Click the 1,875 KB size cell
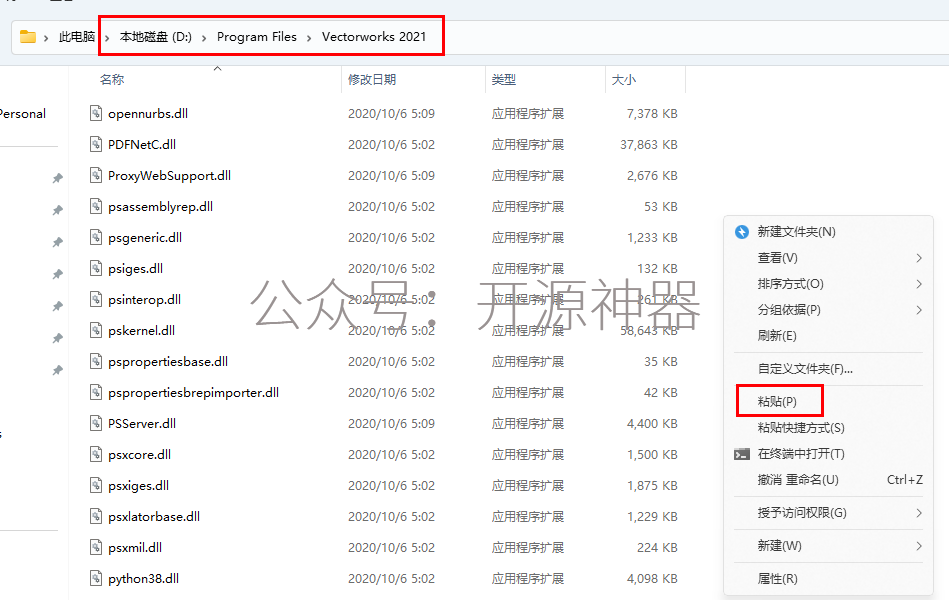Image resolution: width=949 pixels, height=600 pixels. tap(652, 486)
